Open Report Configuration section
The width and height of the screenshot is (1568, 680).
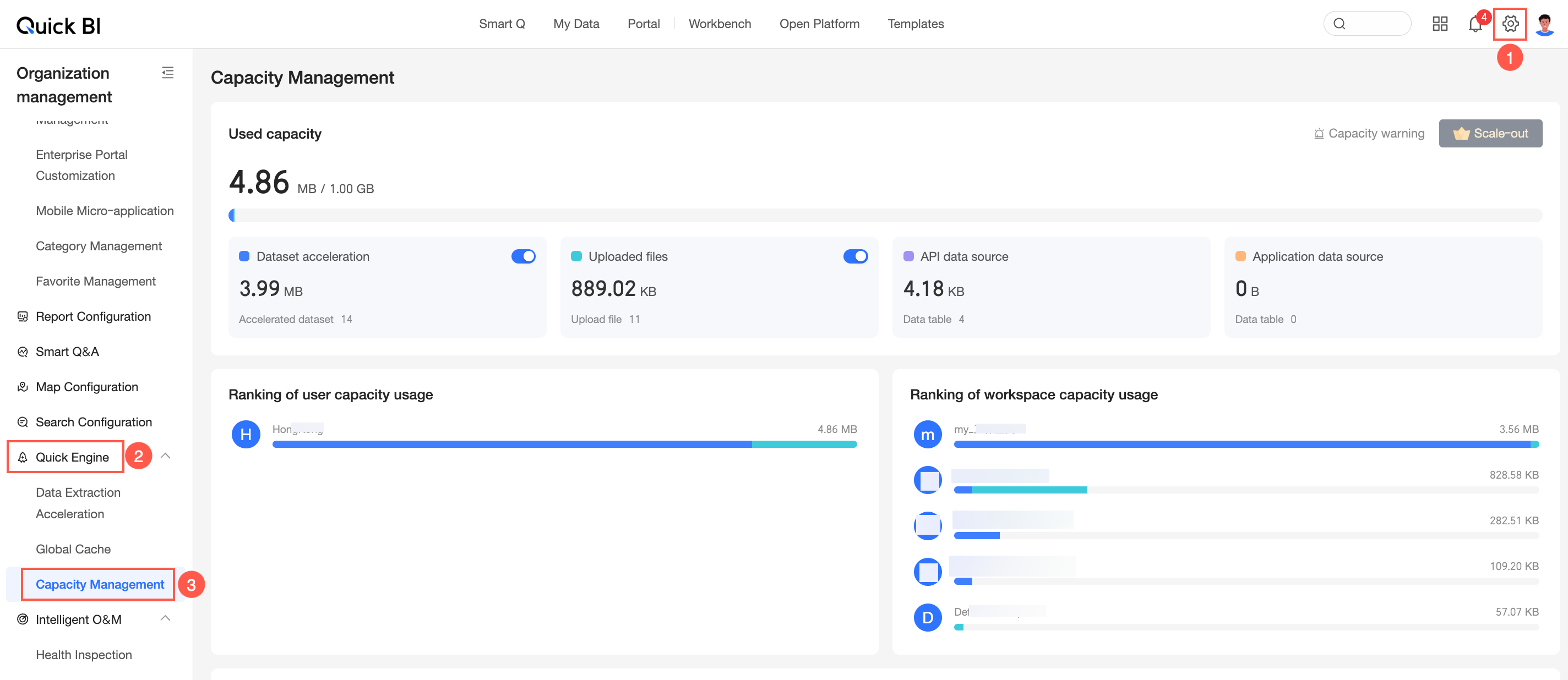pyautogui.click(x=93, y=316)
